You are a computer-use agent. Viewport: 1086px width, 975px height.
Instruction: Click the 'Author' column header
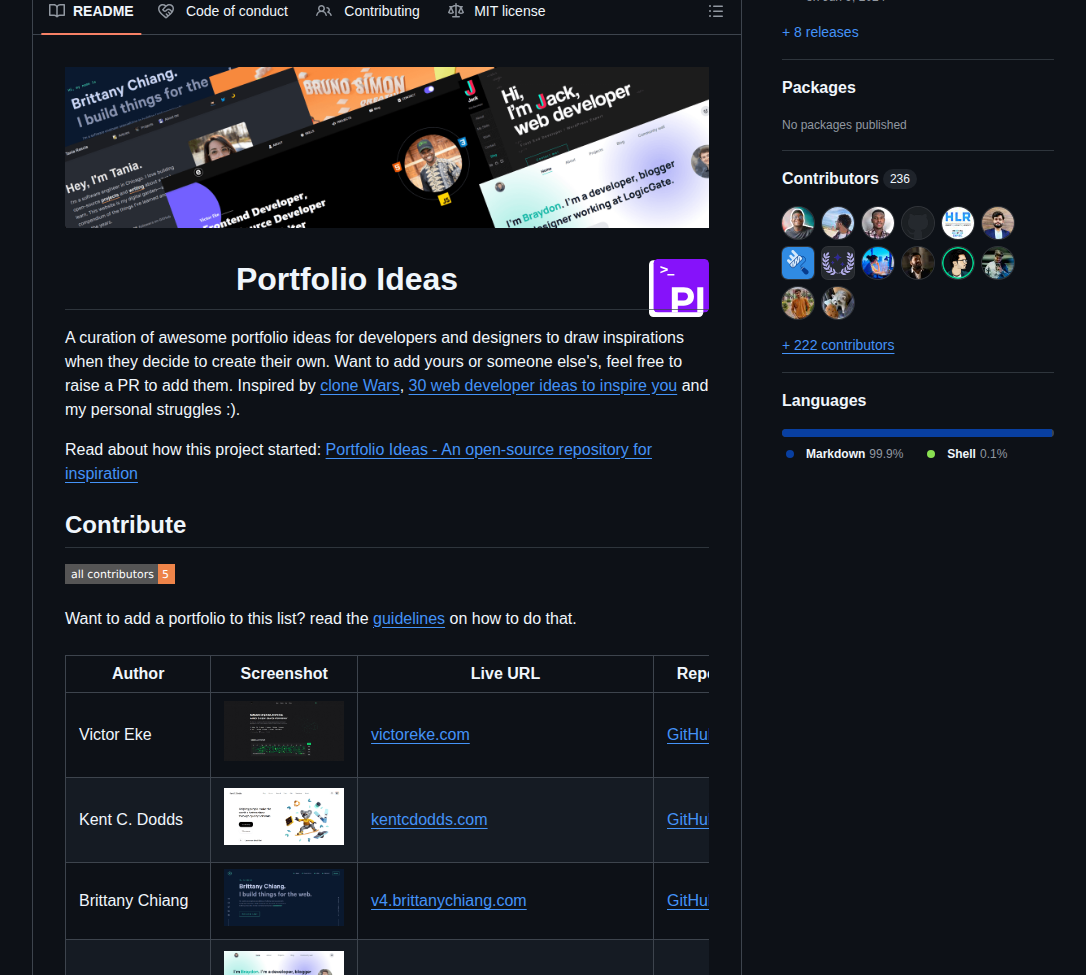coord(138,674)
